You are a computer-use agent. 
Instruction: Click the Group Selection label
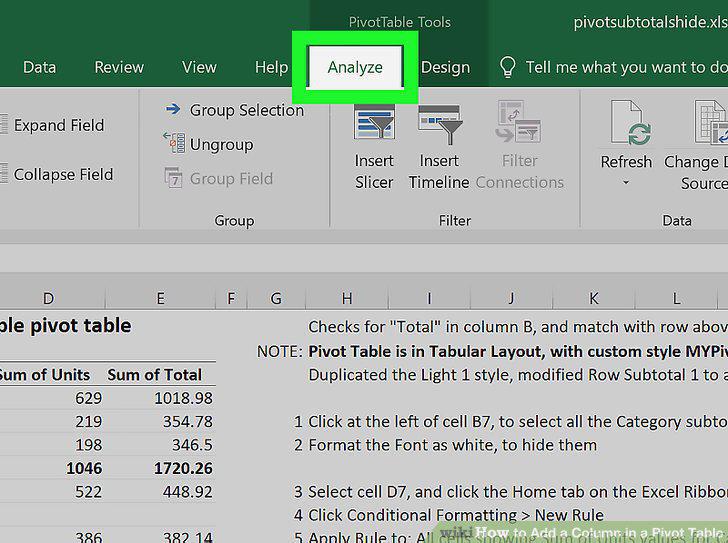[247, 110]
